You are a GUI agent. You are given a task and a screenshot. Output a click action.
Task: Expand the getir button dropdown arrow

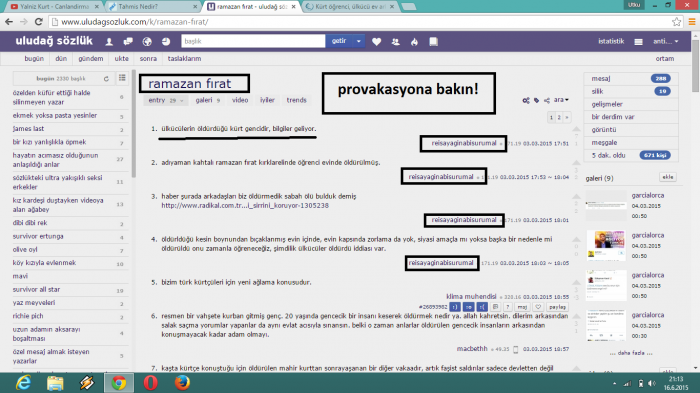click(x=358, y=41)
